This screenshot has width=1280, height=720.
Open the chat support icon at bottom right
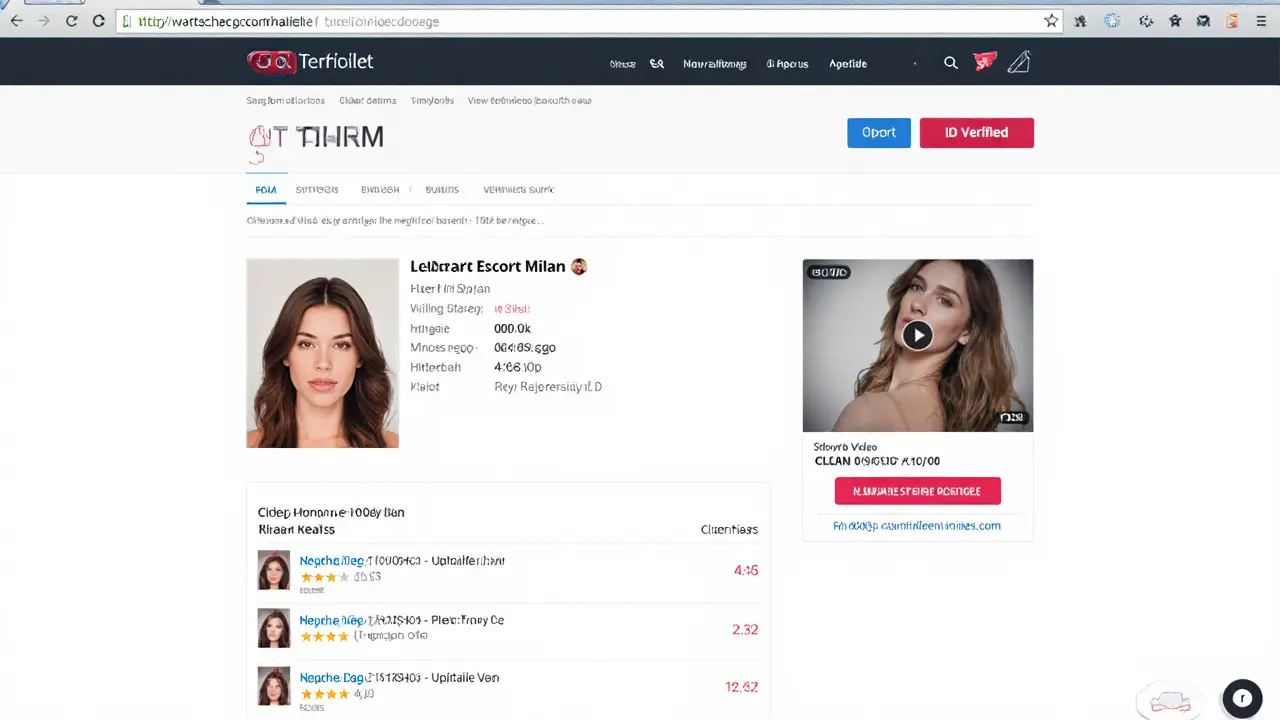(1242, 698)
